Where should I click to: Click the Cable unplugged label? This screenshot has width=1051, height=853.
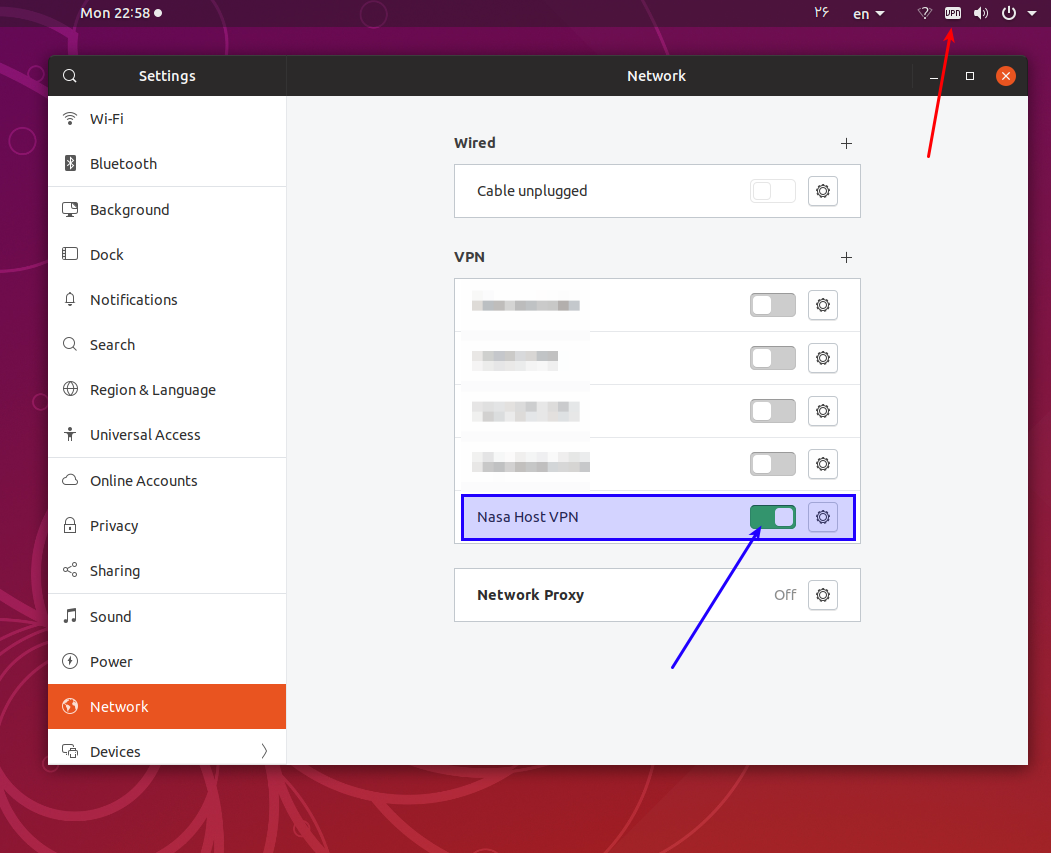pos(532,191)
